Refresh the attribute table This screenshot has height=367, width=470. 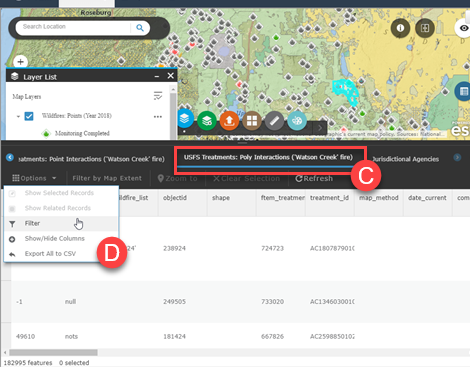(x=314, y=178)
